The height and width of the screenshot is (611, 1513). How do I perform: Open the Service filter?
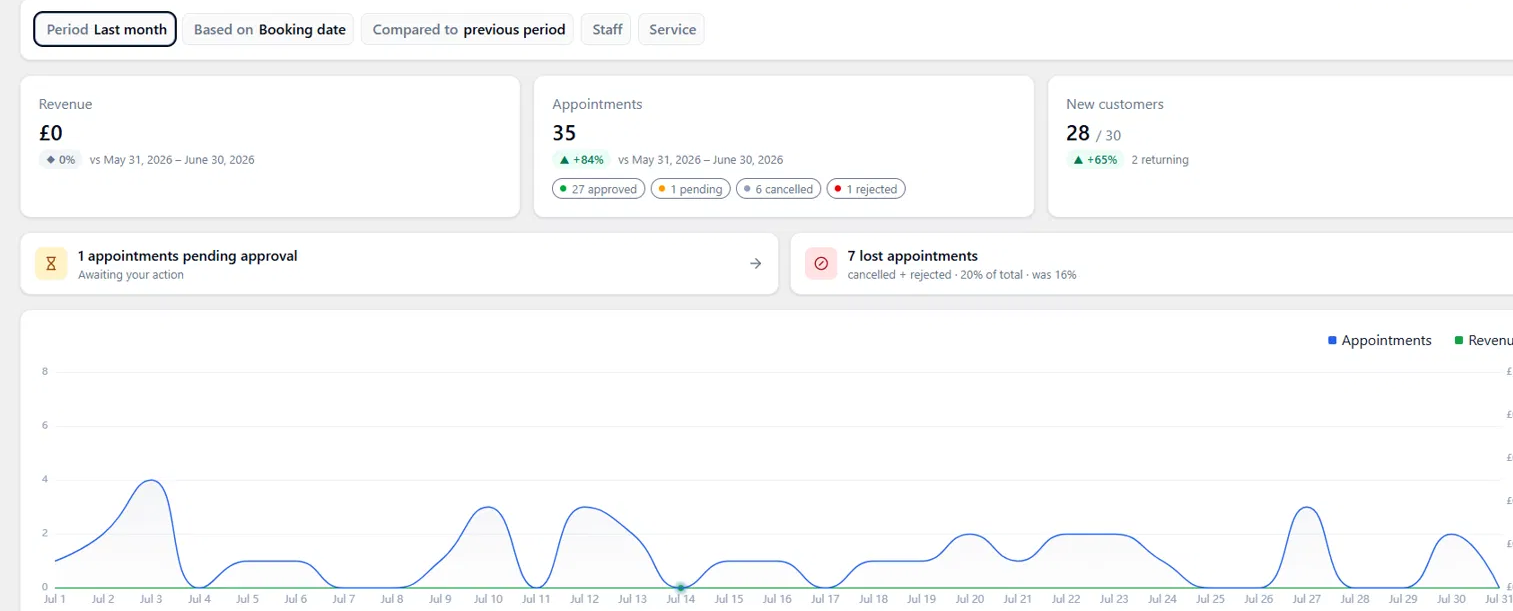[x=672, y=30]
